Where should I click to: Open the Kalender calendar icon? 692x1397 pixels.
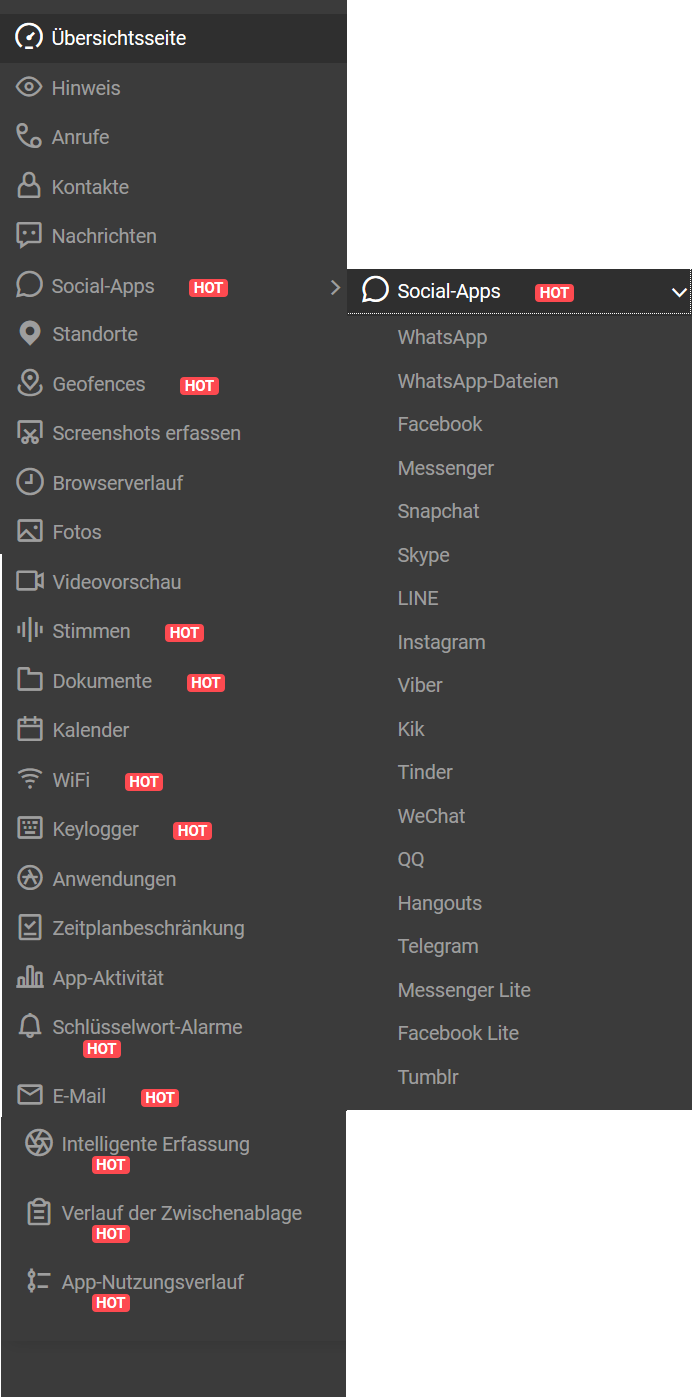29,730
